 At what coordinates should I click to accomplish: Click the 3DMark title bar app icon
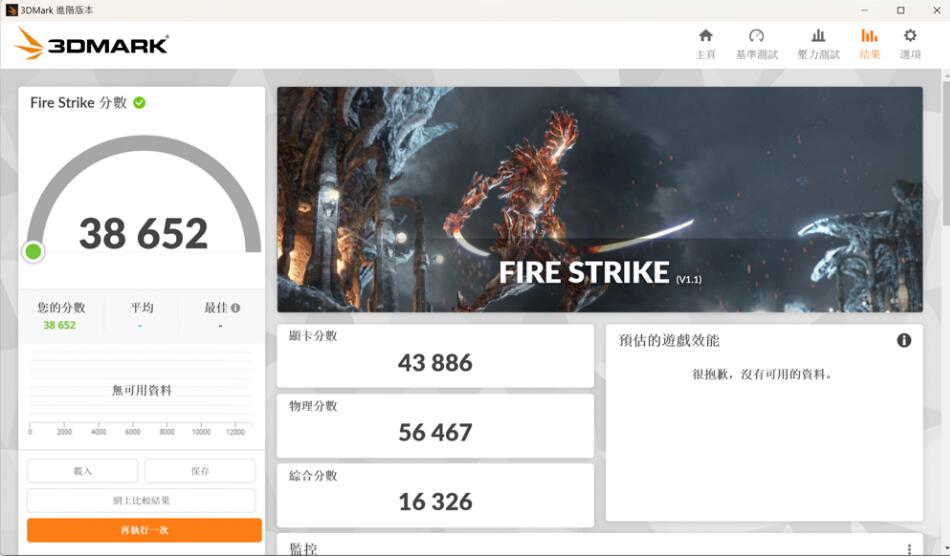11,10
